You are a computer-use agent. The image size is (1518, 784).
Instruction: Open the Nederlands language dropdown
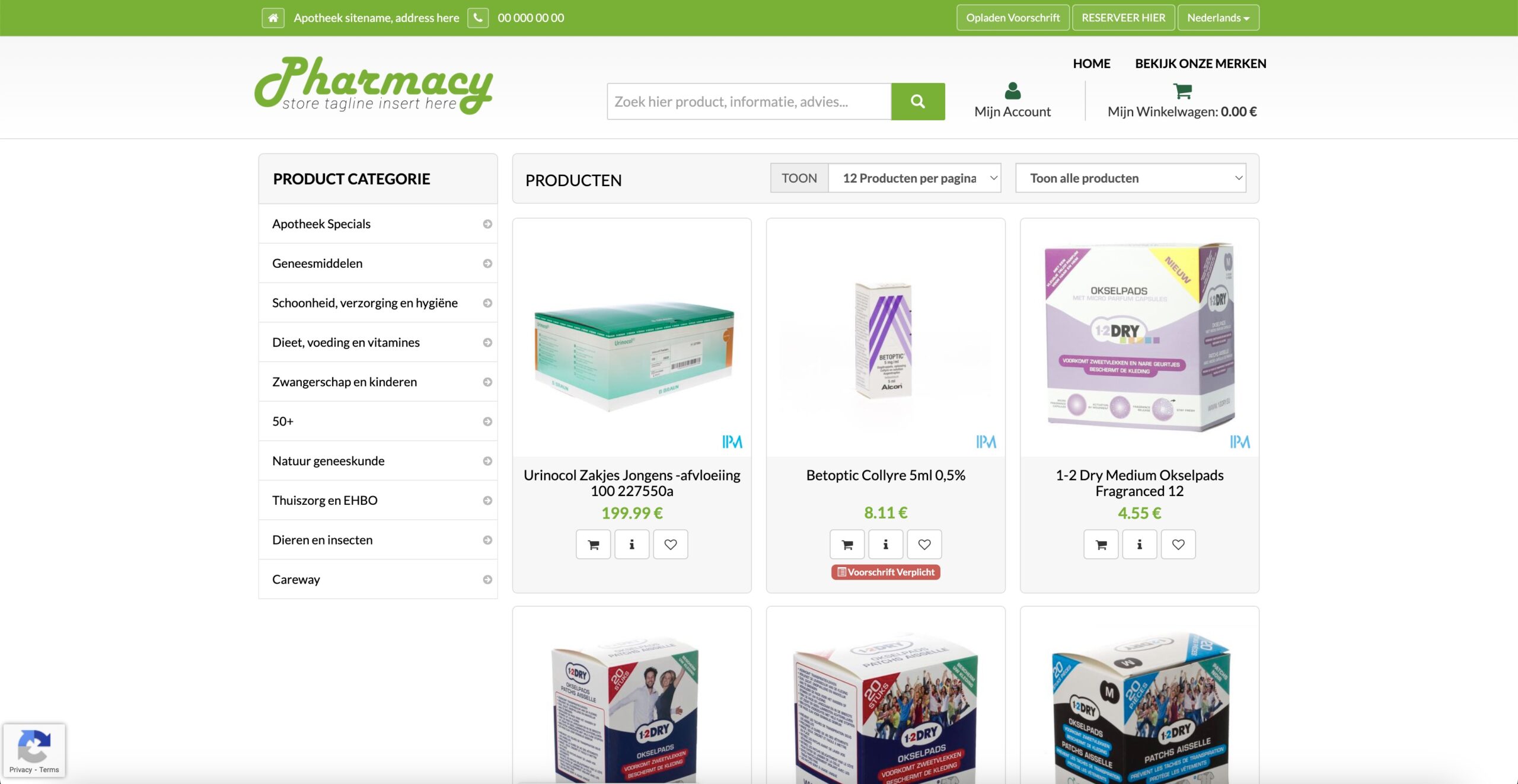[1218, 18]
